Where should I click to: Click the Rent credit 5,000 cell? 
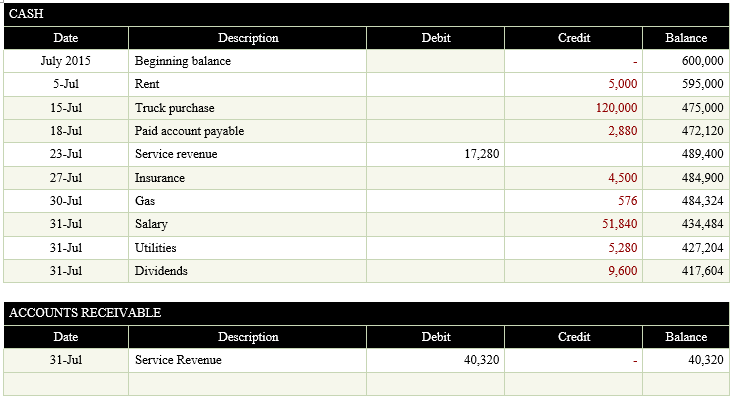573,85
